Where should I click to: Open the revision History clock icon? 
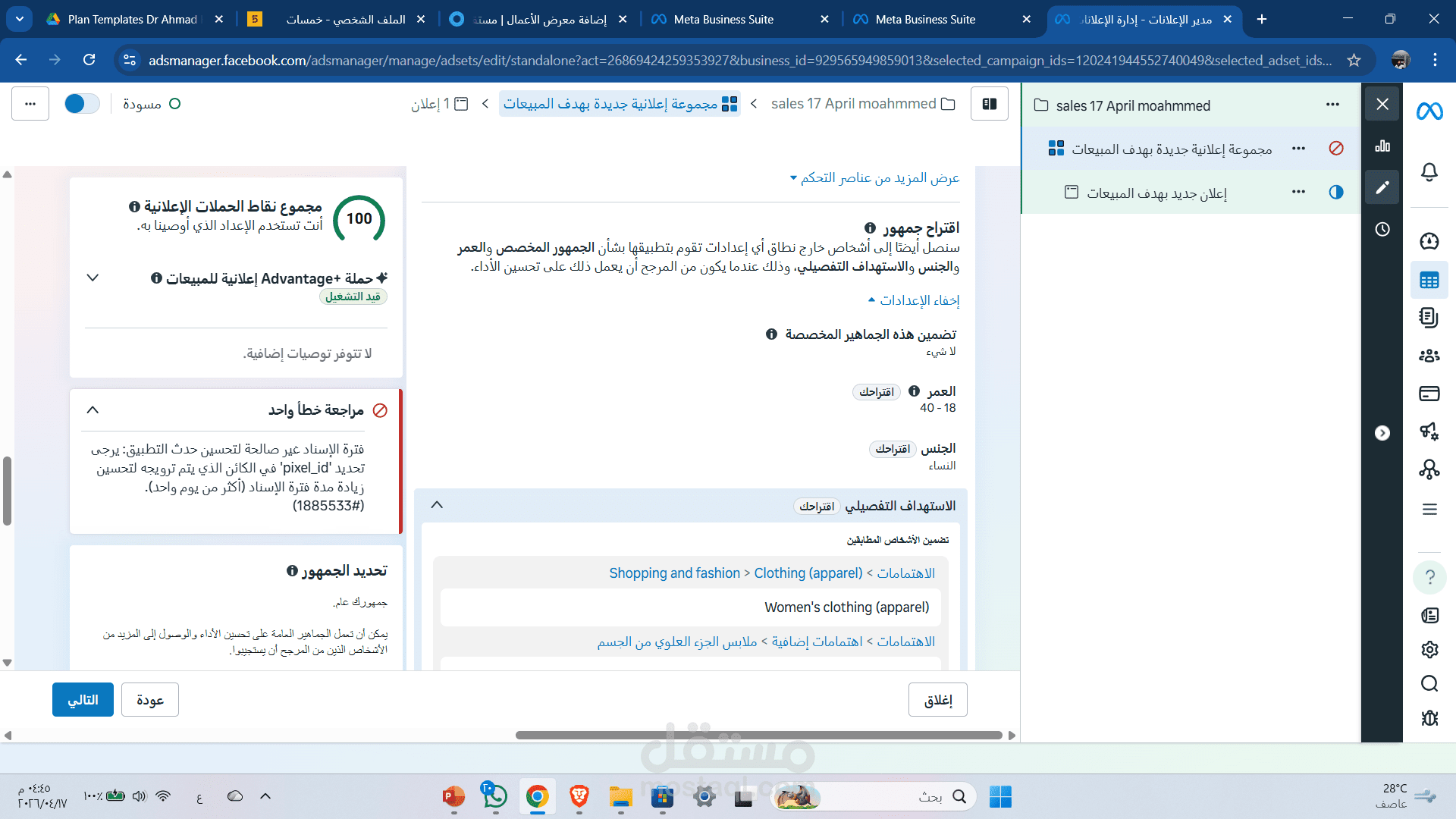1382,229
